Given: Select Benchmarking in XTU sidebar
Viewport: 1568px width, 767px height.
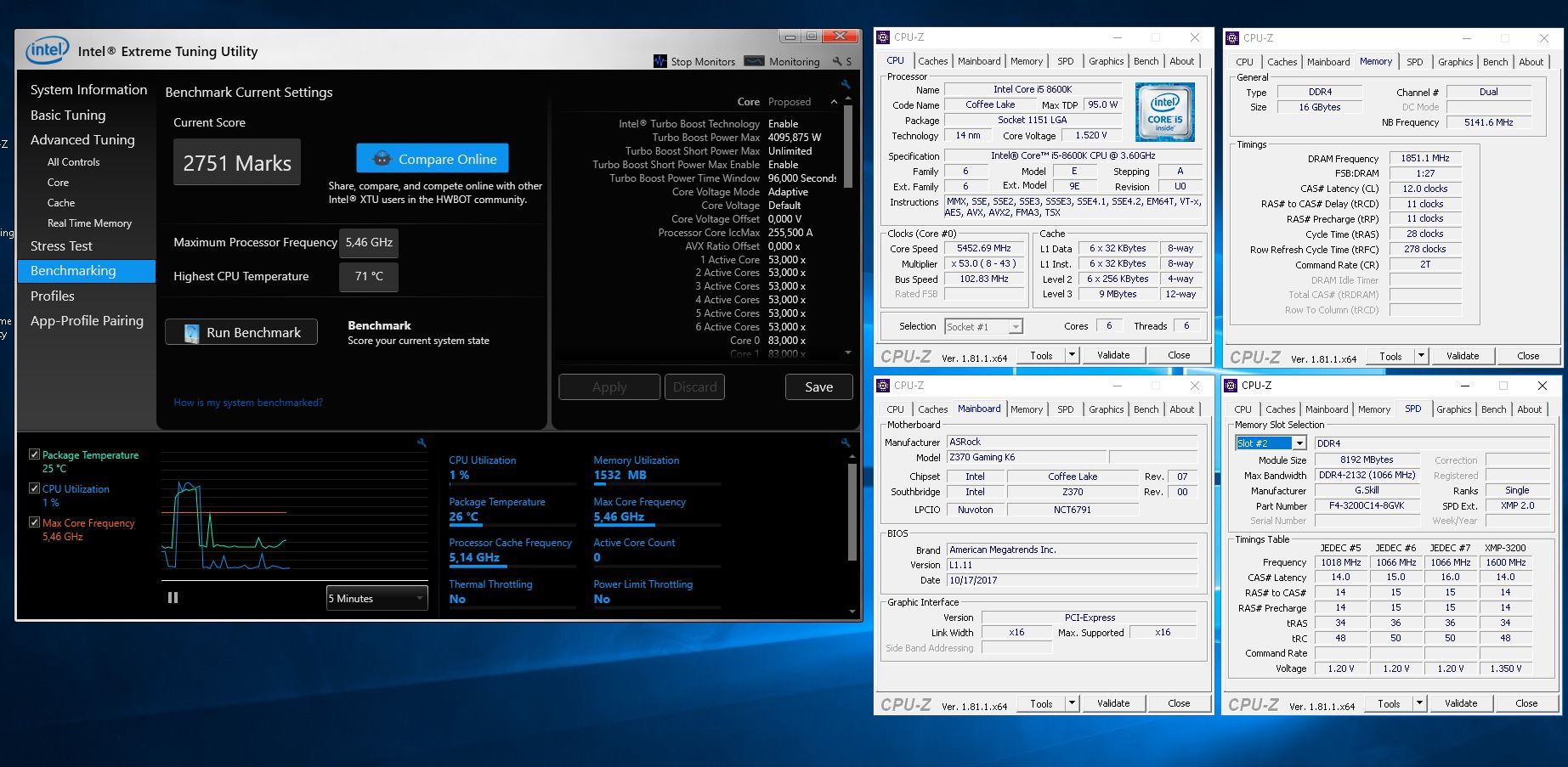Looking at the screenshot, I should [87, 271].
